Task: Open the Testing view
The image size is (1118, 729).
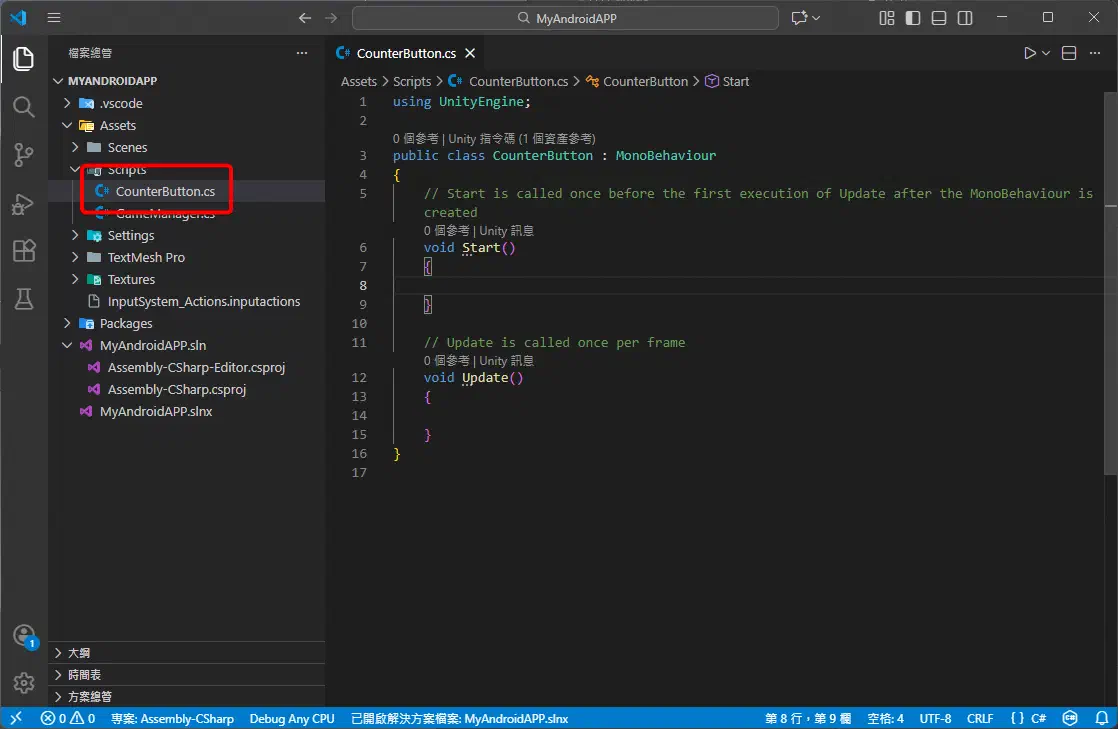Action: (x=23, y=299)
